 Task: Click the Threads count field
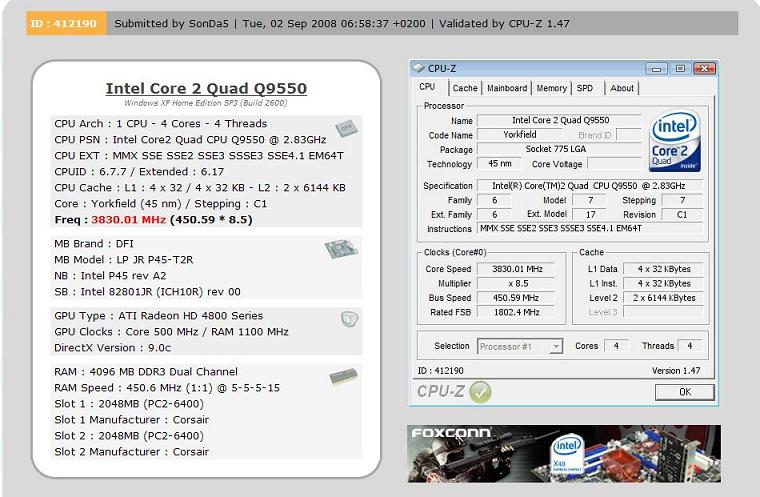(x=690, y=346)
